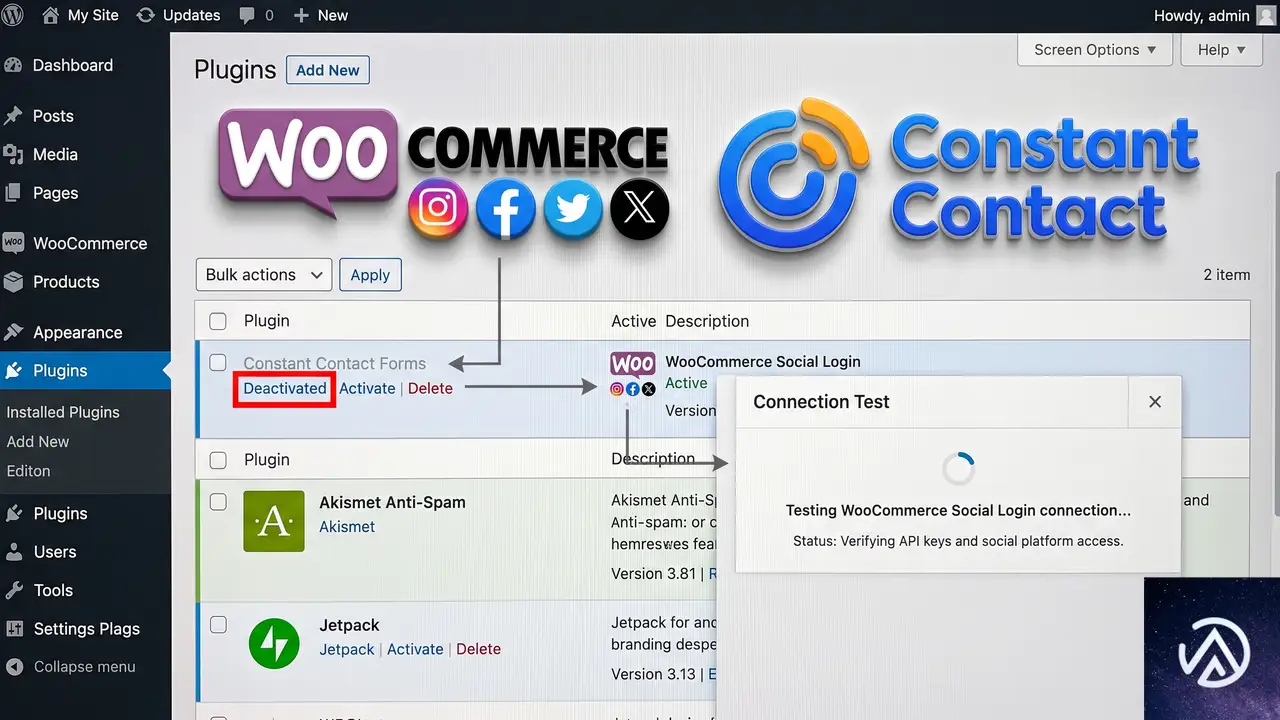Click the Woo icon beside WooCommerce Social Login

click(633, 363)
